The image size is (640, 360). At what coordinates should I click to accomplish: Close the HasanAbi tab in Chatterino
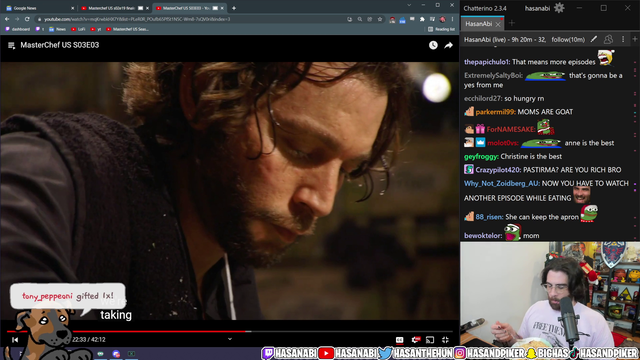click(x=498, y=24)
